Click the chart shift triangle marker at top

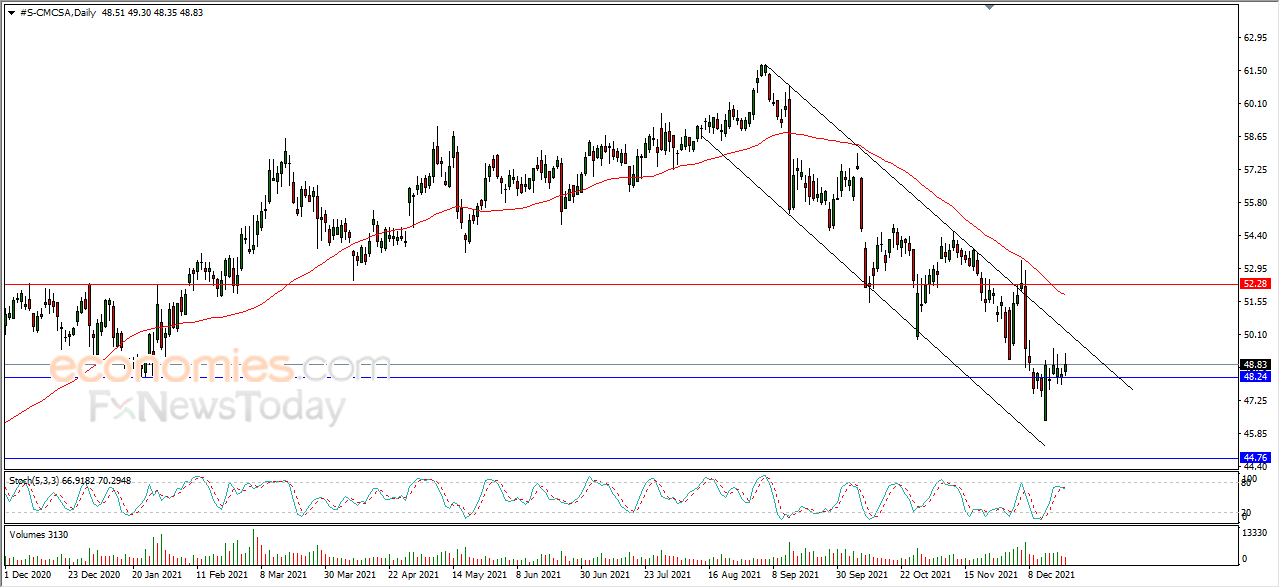[x=989, y=7]
